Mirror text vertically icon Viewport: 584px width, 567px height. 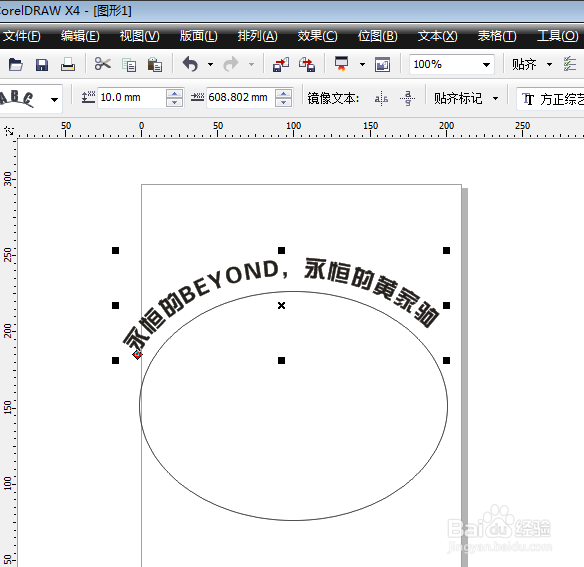click(407, 98)
